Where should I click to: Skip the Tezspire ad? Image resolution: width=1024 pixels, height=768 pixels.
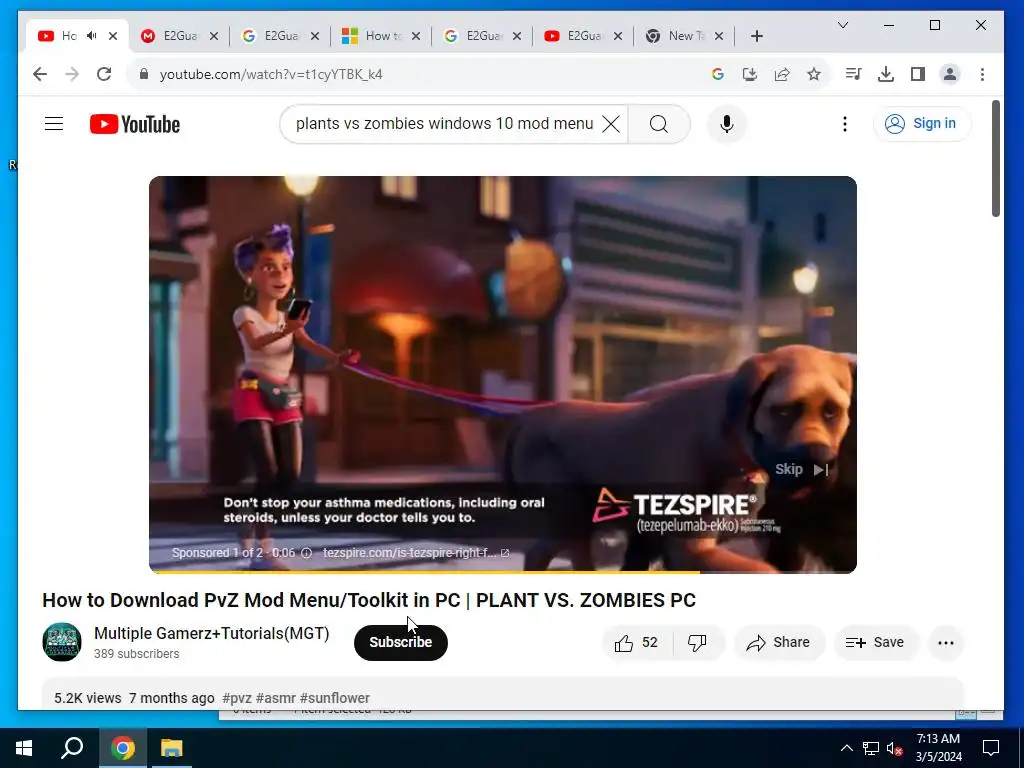click(801, 469)
